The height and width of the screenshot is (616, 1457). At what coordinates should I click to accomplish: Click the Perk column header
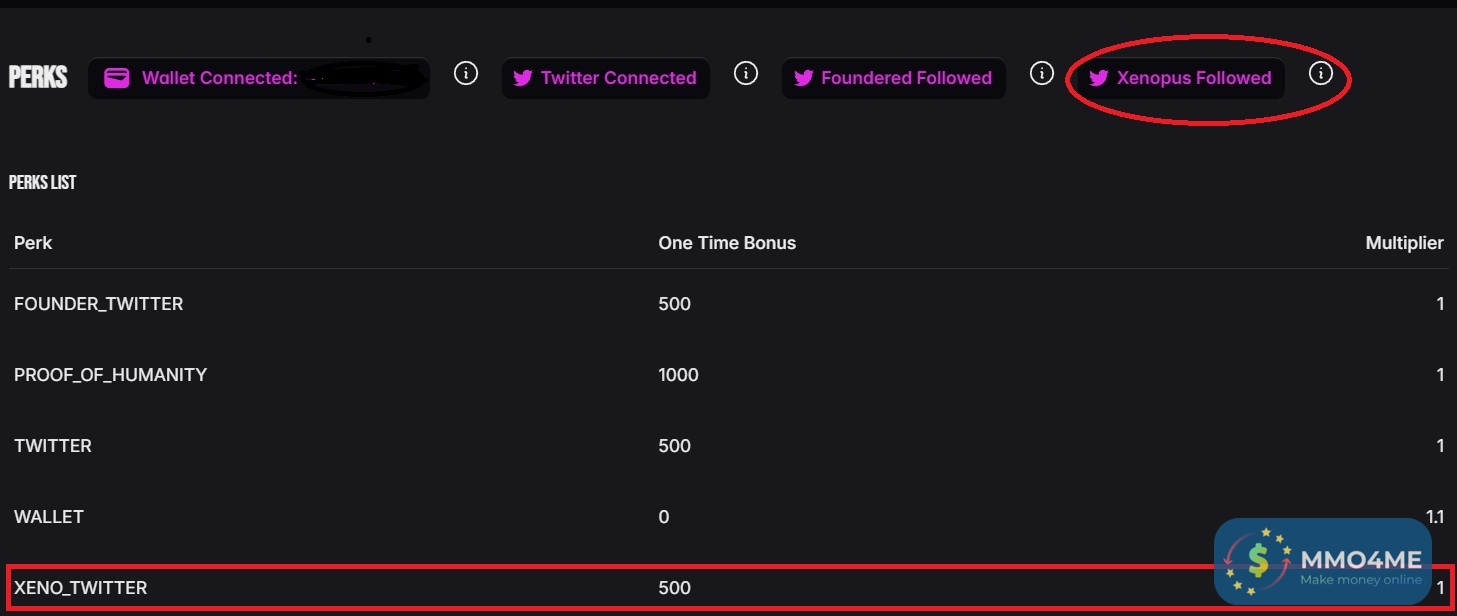point(33,243)
